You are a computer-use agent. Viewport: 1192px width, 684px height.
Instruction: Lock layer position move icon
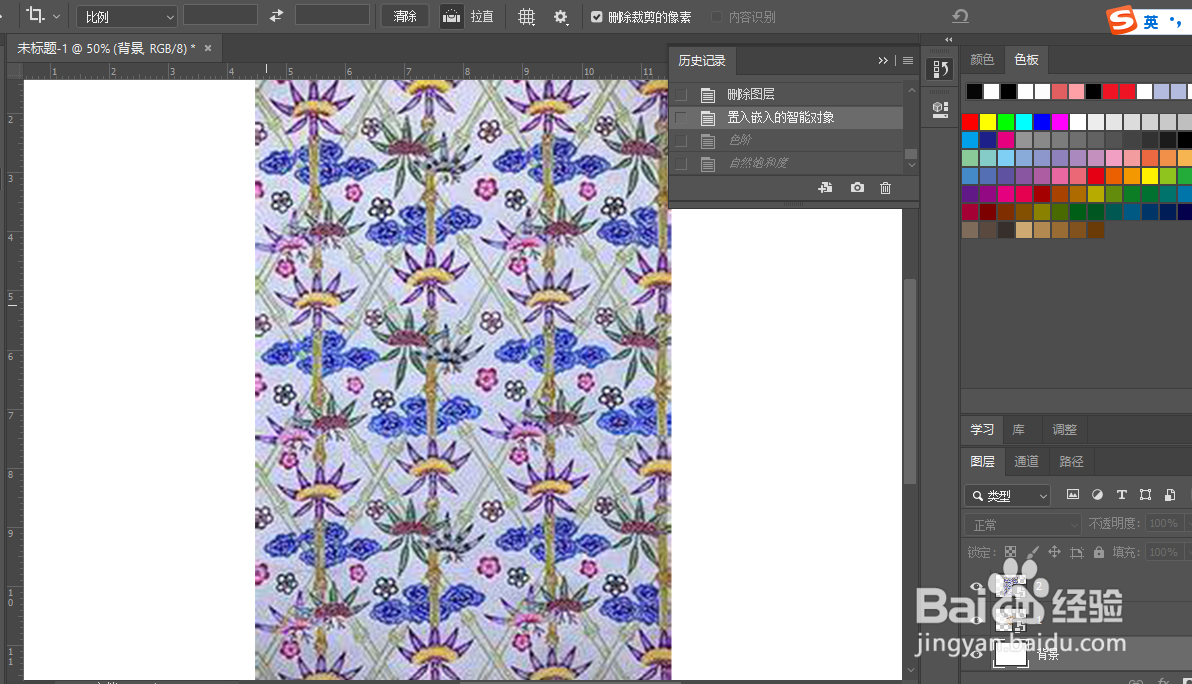[1054, 553]
